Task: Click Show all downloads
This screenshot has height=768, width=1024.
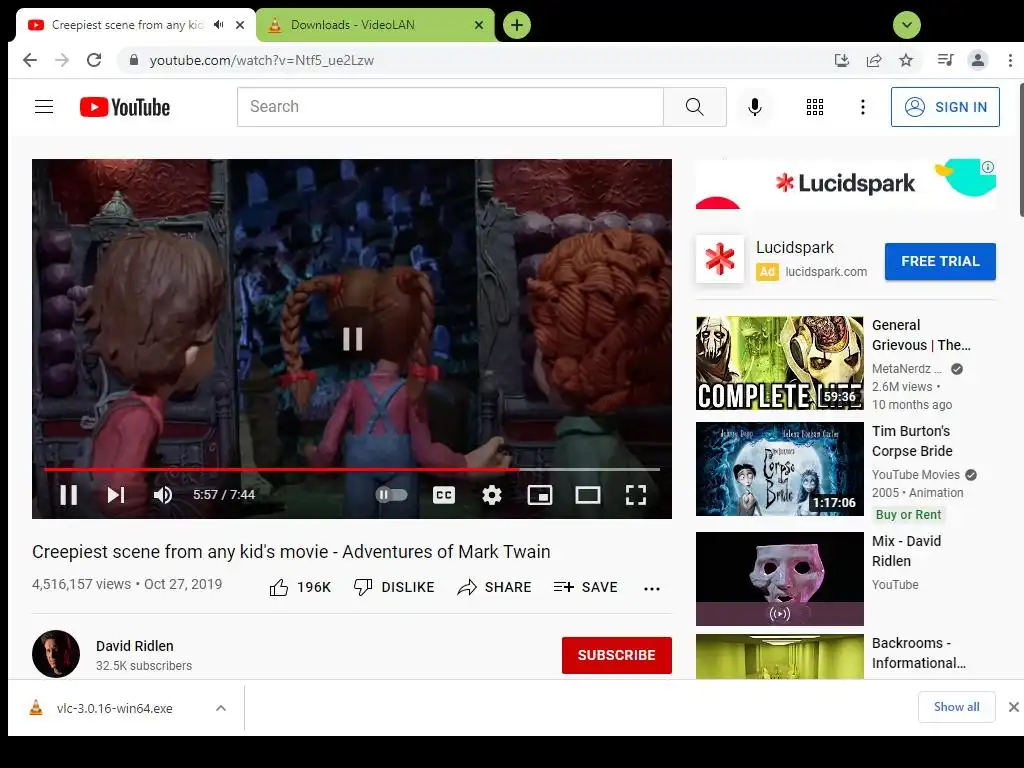Action: tap(956, 707)
